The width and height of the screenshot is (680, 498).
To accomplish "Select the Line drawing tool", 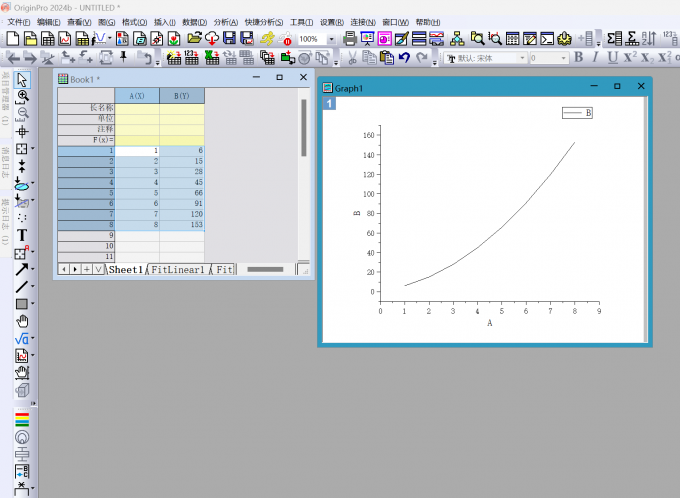I will pos(21,287).
